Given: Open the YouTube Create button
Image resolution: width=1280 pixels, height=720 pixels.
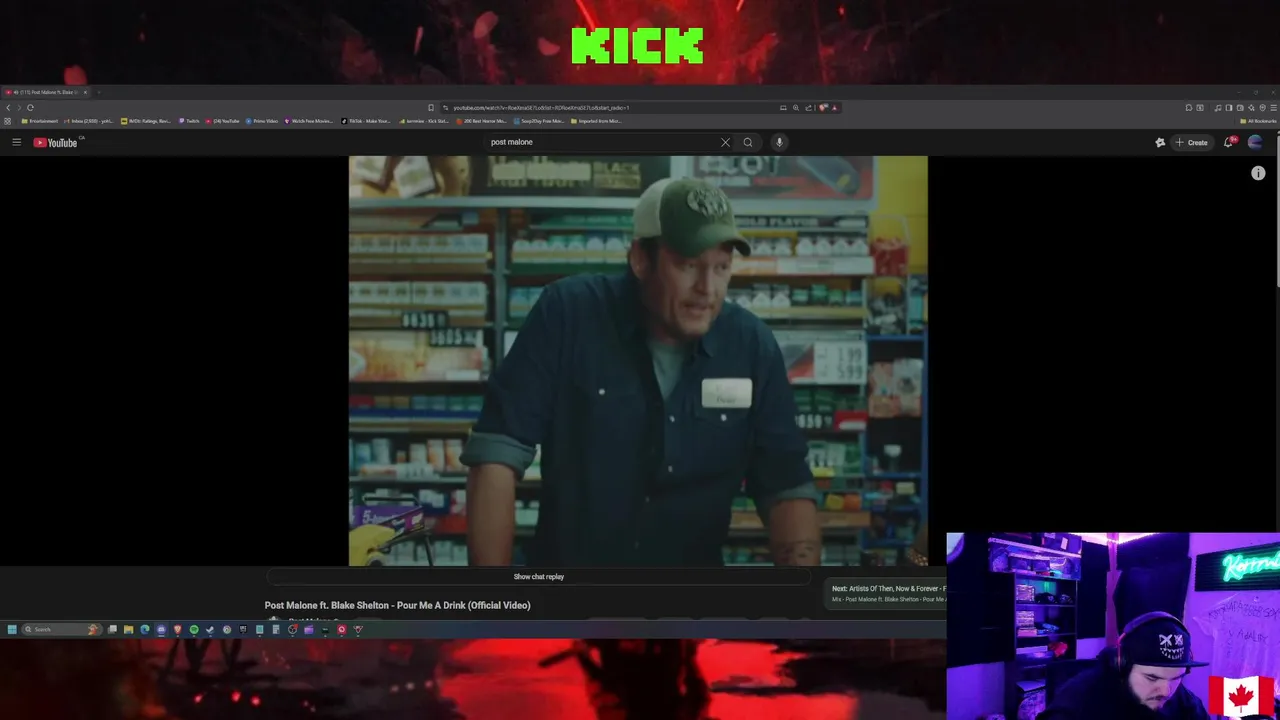Looking at the screenshot, I should point(1192,142).
